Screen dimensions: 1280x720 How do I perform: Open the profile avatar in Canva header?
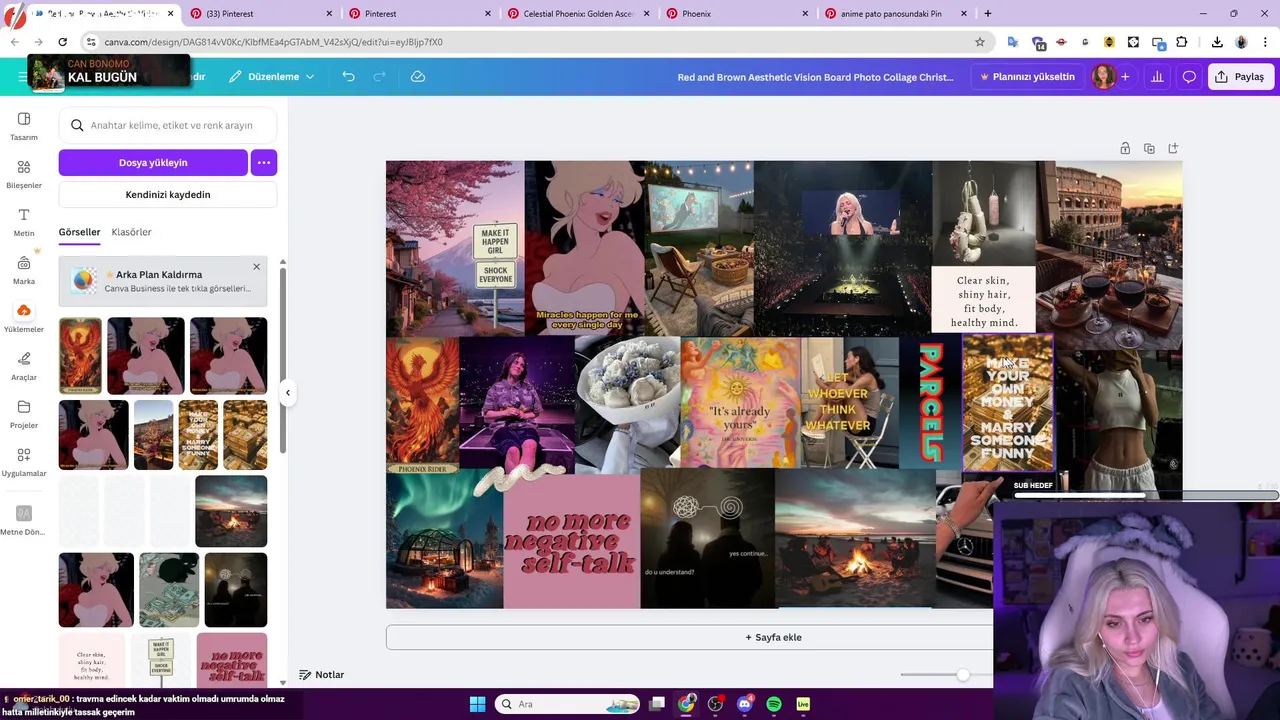[x=1103, y=76]
